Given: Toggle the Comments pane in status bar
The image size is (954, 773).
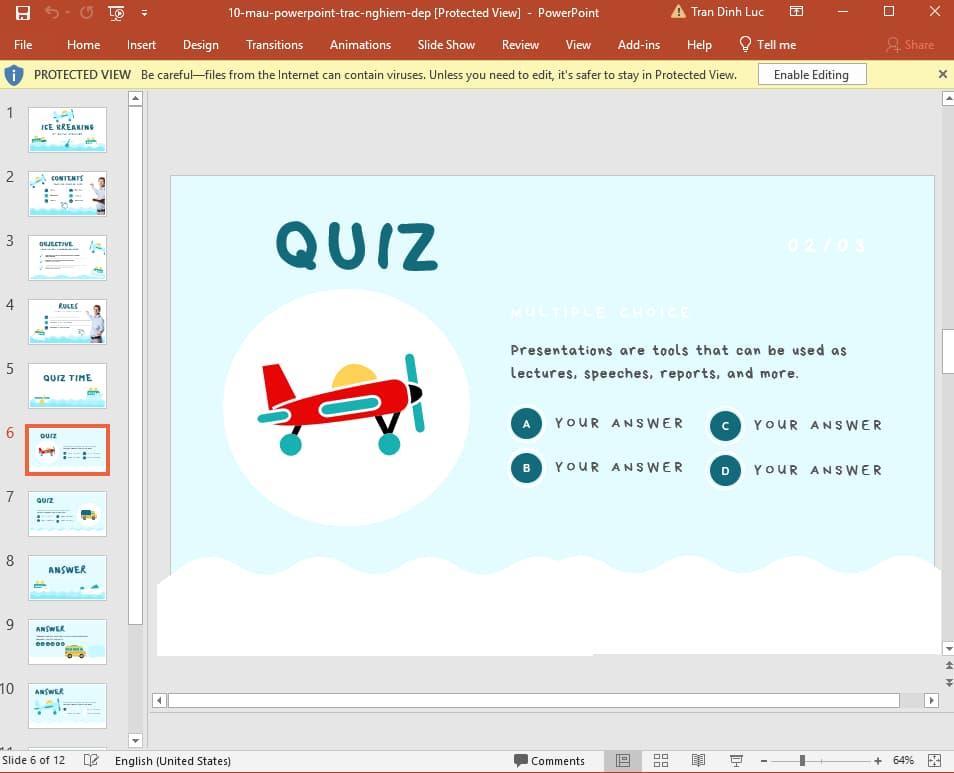Looking at the screenshot, I should pos(549,761).
